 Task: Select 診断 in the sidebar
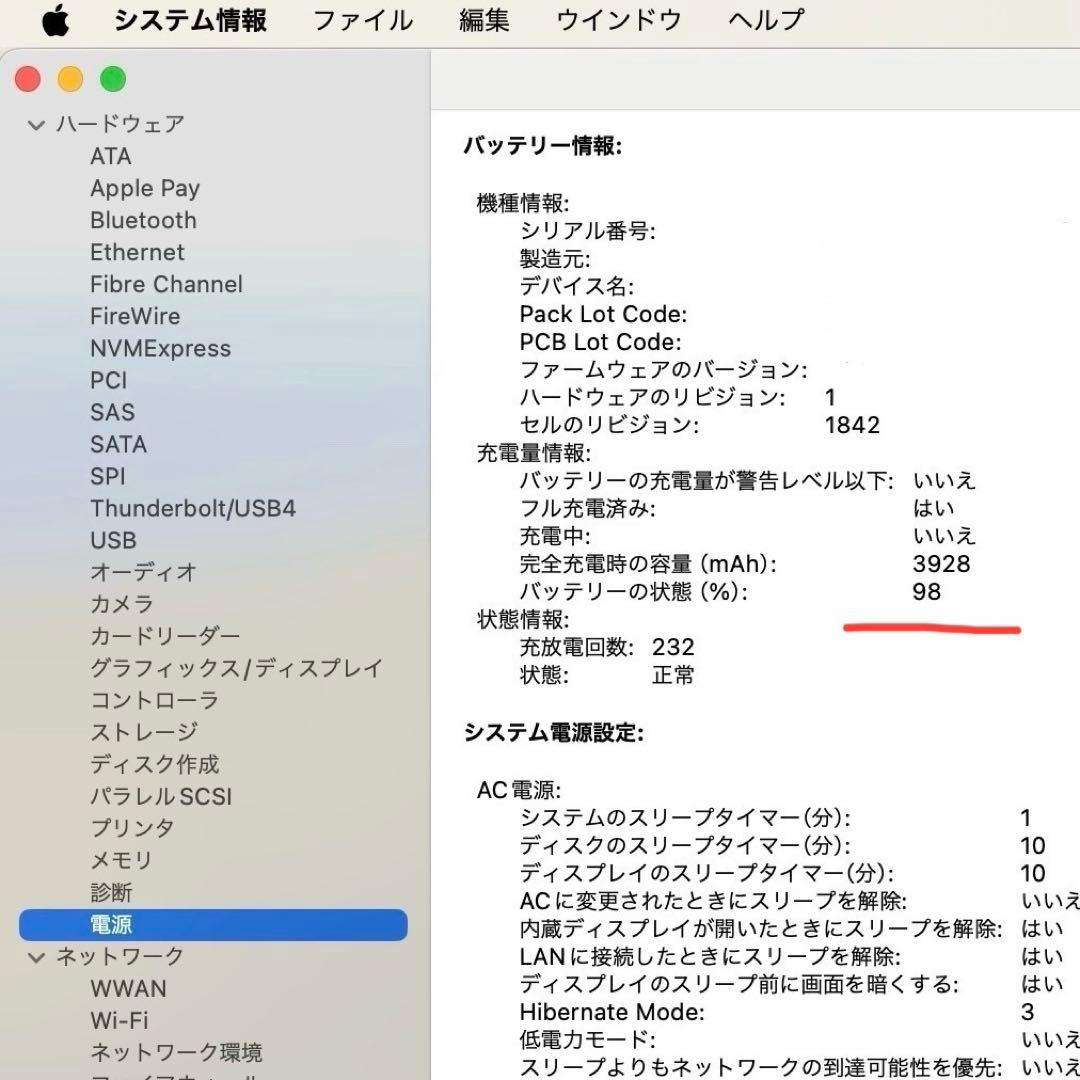point(110,892)
